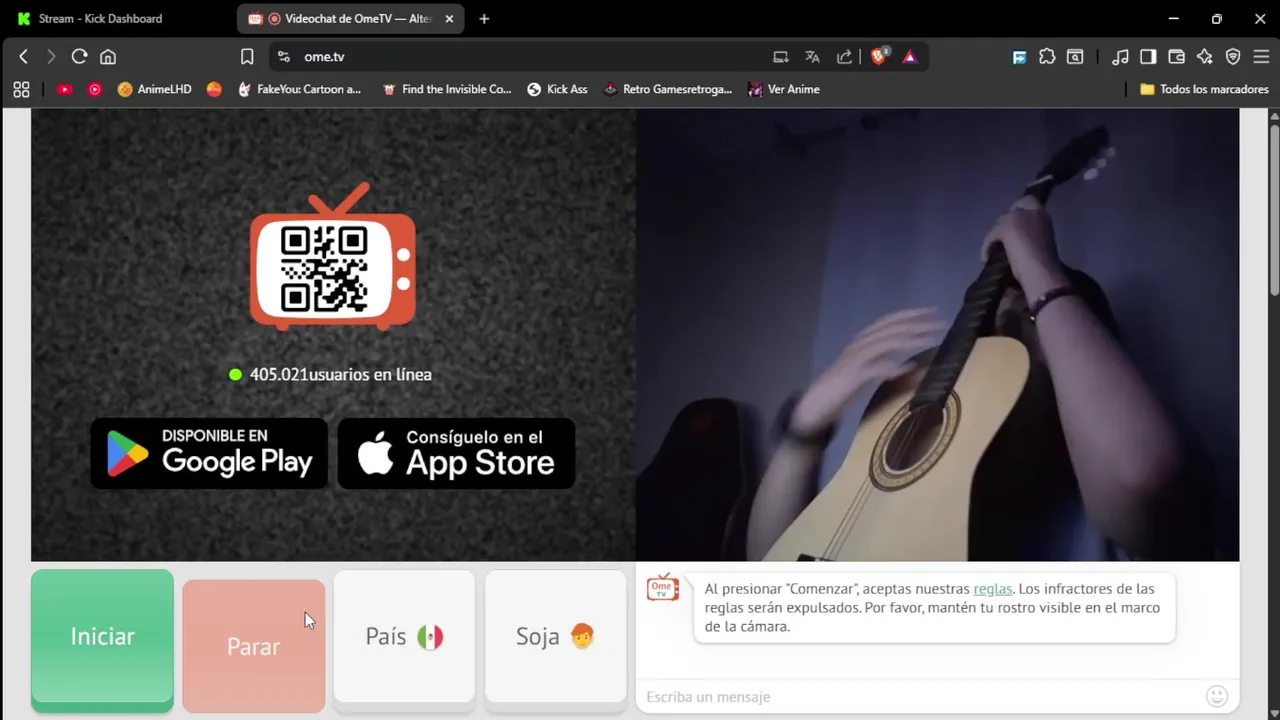
Task: Minimize the browser window
Action: click(1173, 19)
